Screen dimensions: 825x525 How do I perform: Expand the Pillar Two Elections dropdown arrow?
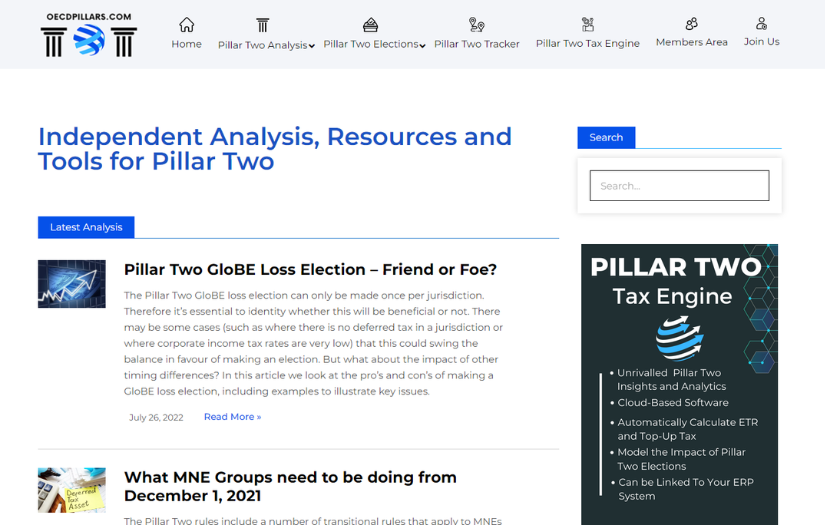click(x=422, y=46)
